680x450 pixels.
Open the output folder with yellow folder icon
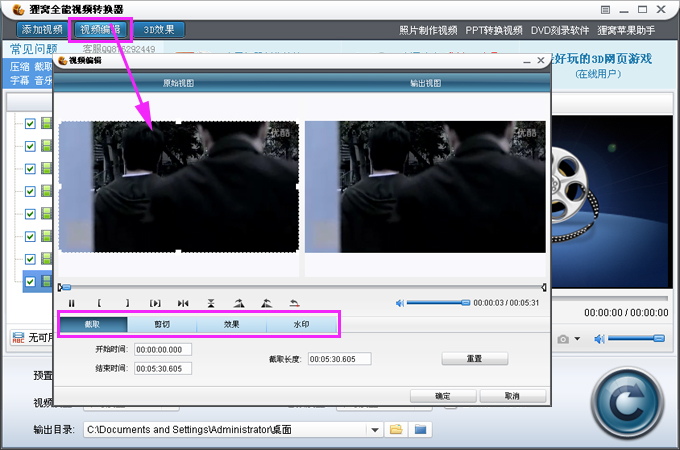pos(396,430)
